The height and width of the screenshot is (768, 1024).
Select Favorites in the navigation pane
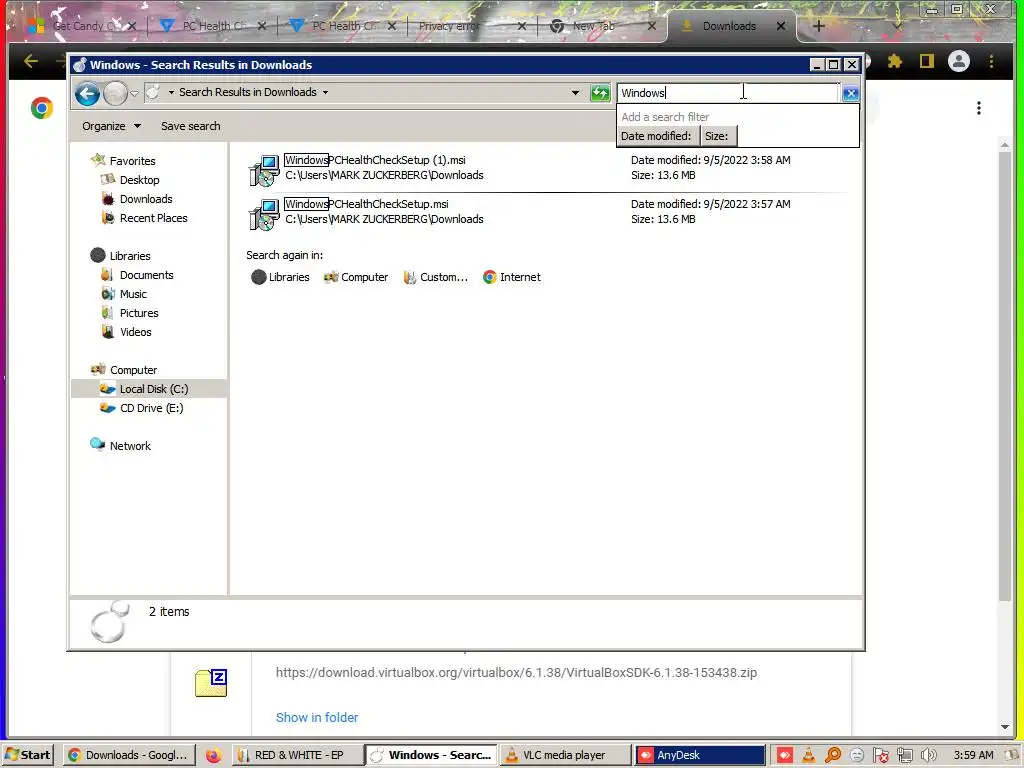pyautogui.click(x=132, y=161)
